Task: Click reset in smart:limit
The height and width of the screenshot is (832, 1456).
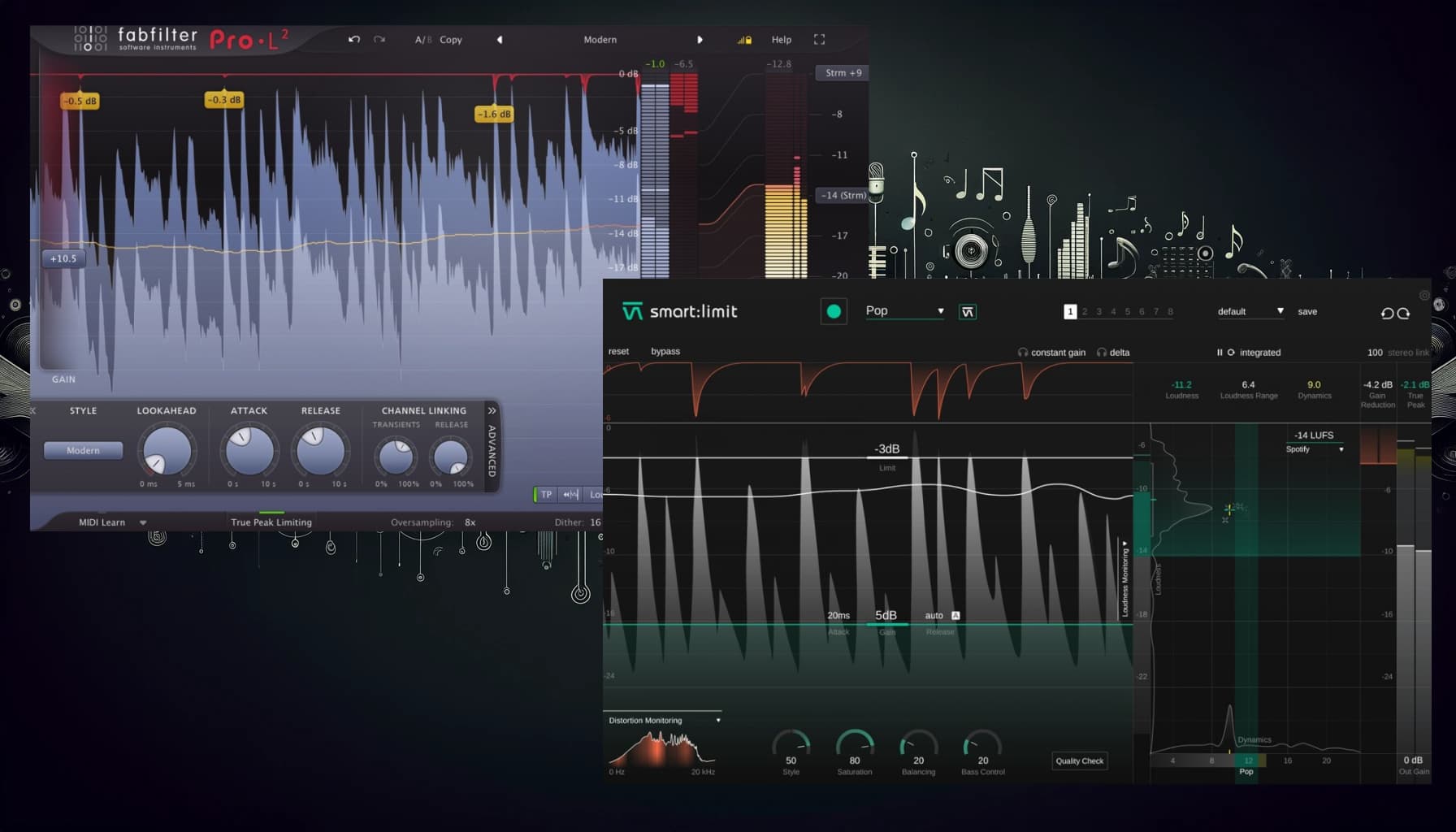Action: coord(618,351)
